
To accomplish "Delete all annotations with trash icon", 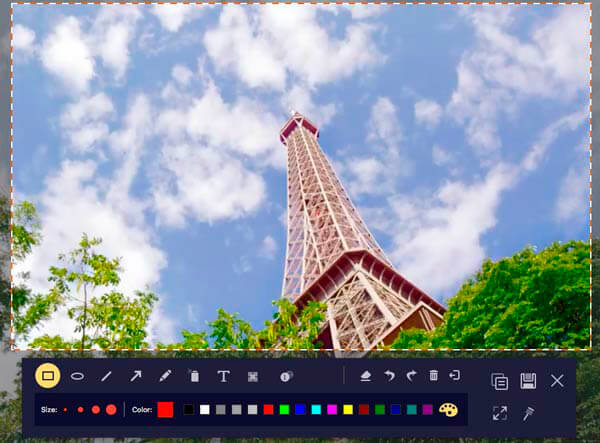I will (433, 376).
